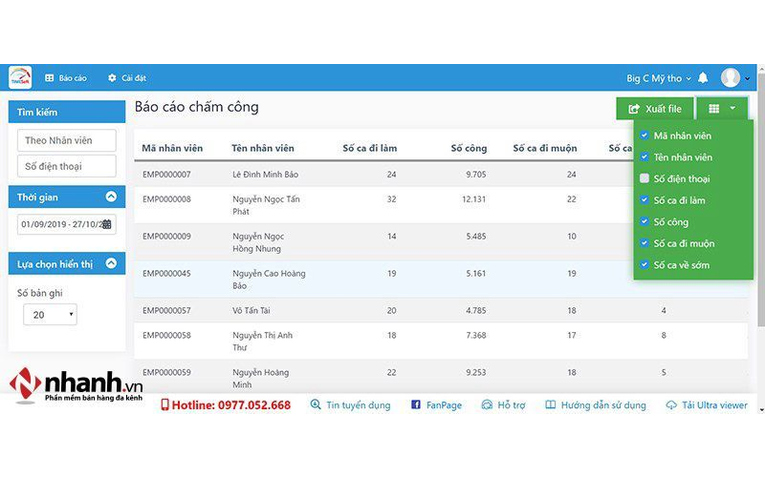Click the Hướng dẫn sử dụng book icon
Screen dimensions: 765x478
point(550,404)
